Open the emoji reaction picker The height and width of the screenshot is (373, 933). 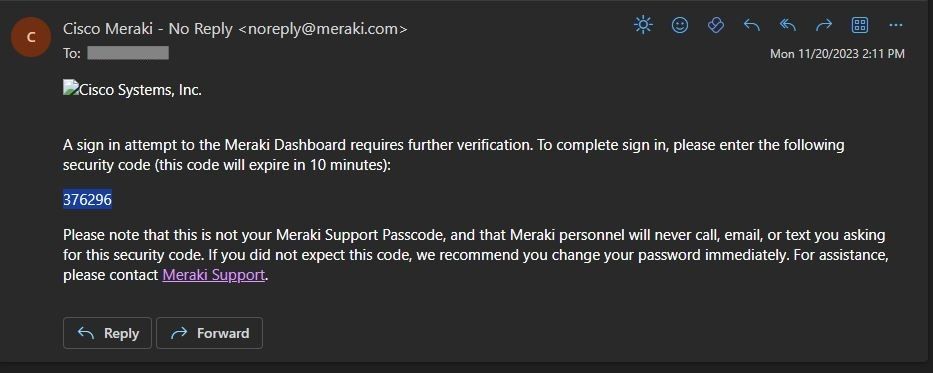click(680, 25)
